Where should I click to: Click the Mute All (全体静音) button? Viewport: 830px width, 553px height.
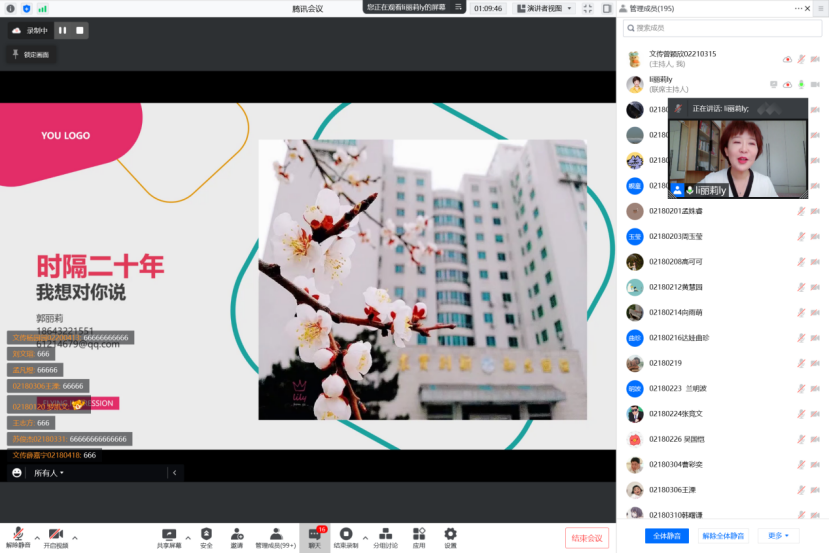(x=666, y=536)
